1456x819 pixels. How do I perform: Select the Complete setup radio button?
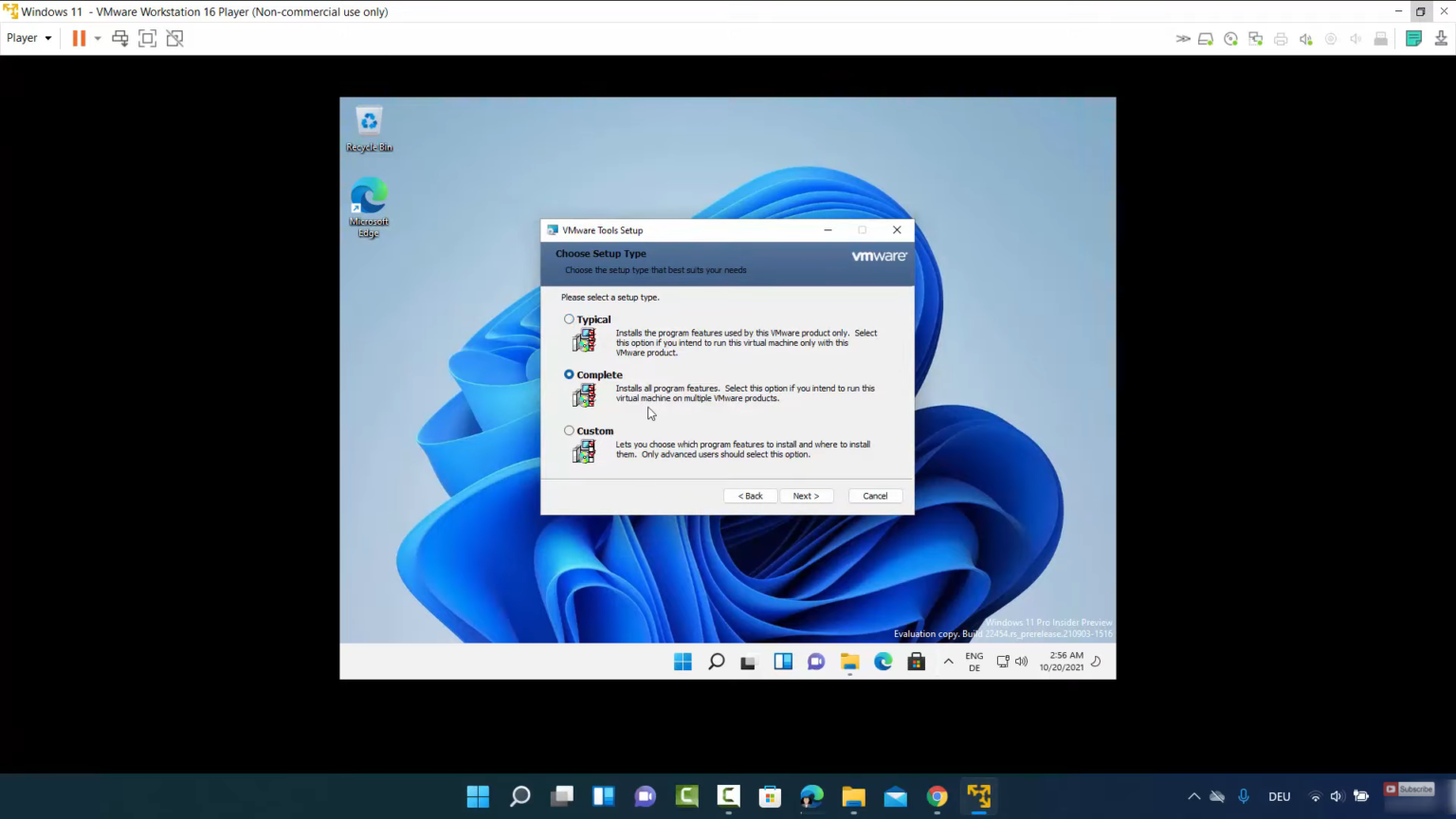click(x=569, y=374)
